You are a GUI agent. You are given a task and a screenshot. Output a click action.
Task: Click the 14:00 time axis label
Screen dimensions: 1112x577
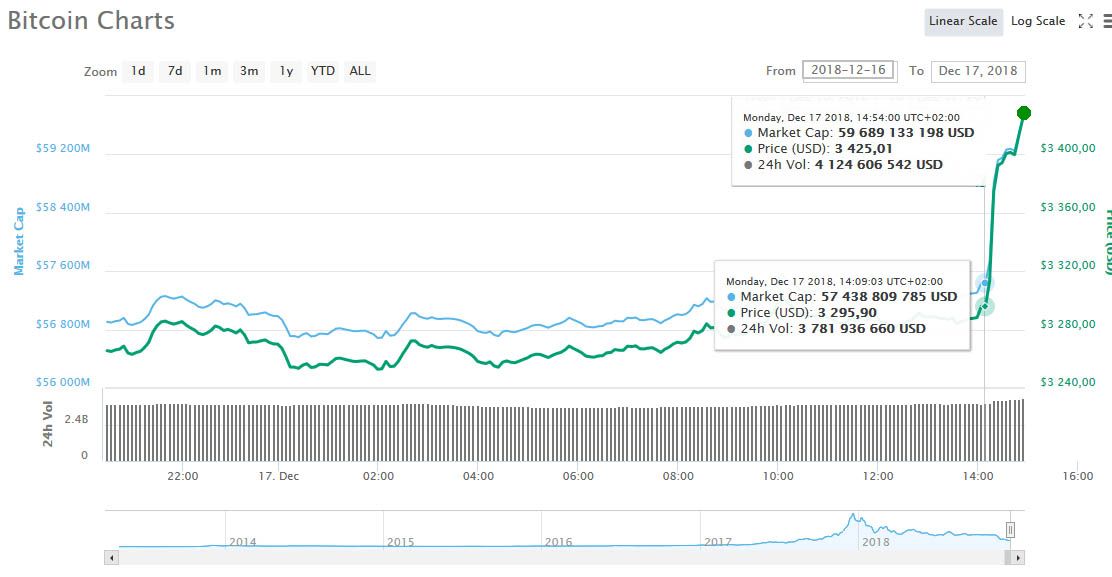click(978, 476)
